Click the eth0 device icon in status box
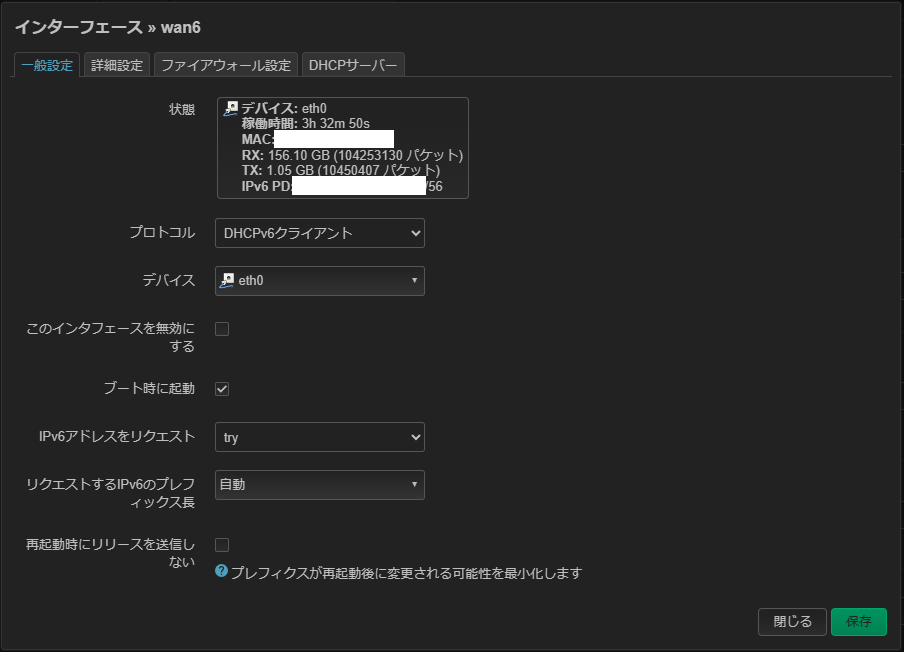The height and width of the screenshot is (652, 904). click(x=231, y=108)
